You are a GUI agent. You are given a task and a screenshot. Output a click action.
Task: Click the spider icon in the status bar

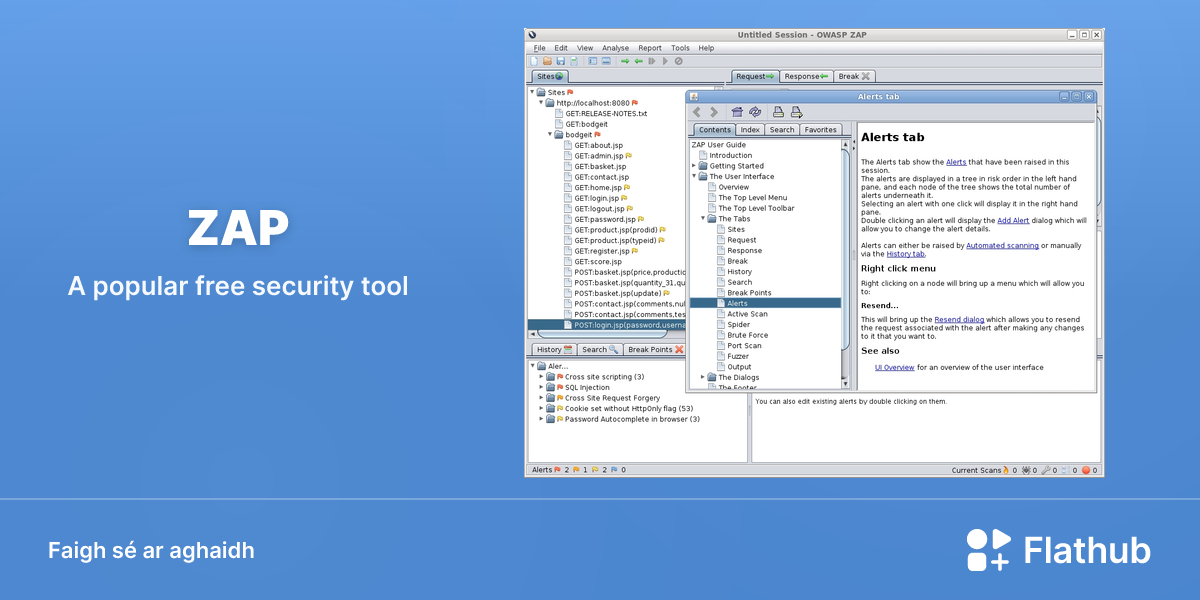click(x=1027, y=470)
